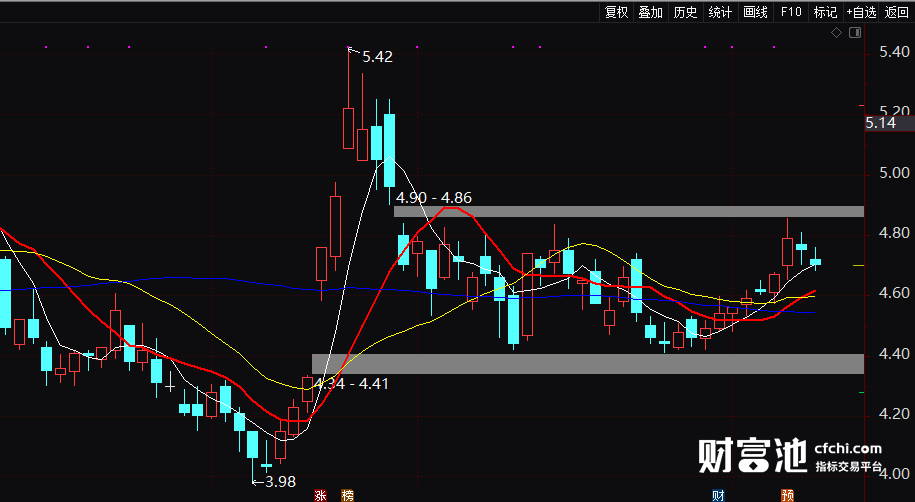
Task: Click the 5.40 price axis label
Action: (x=894, y=53)
